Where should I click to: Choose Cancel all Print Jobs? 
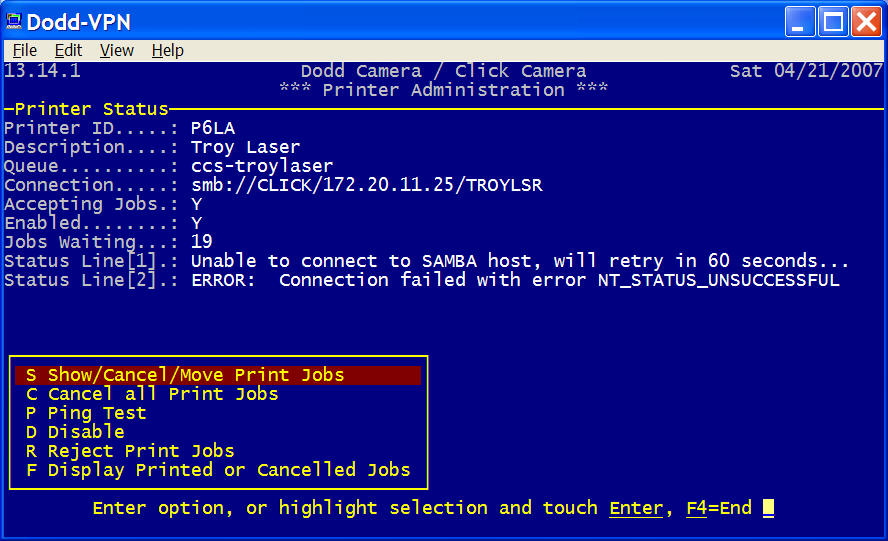[x=162, y=394]
